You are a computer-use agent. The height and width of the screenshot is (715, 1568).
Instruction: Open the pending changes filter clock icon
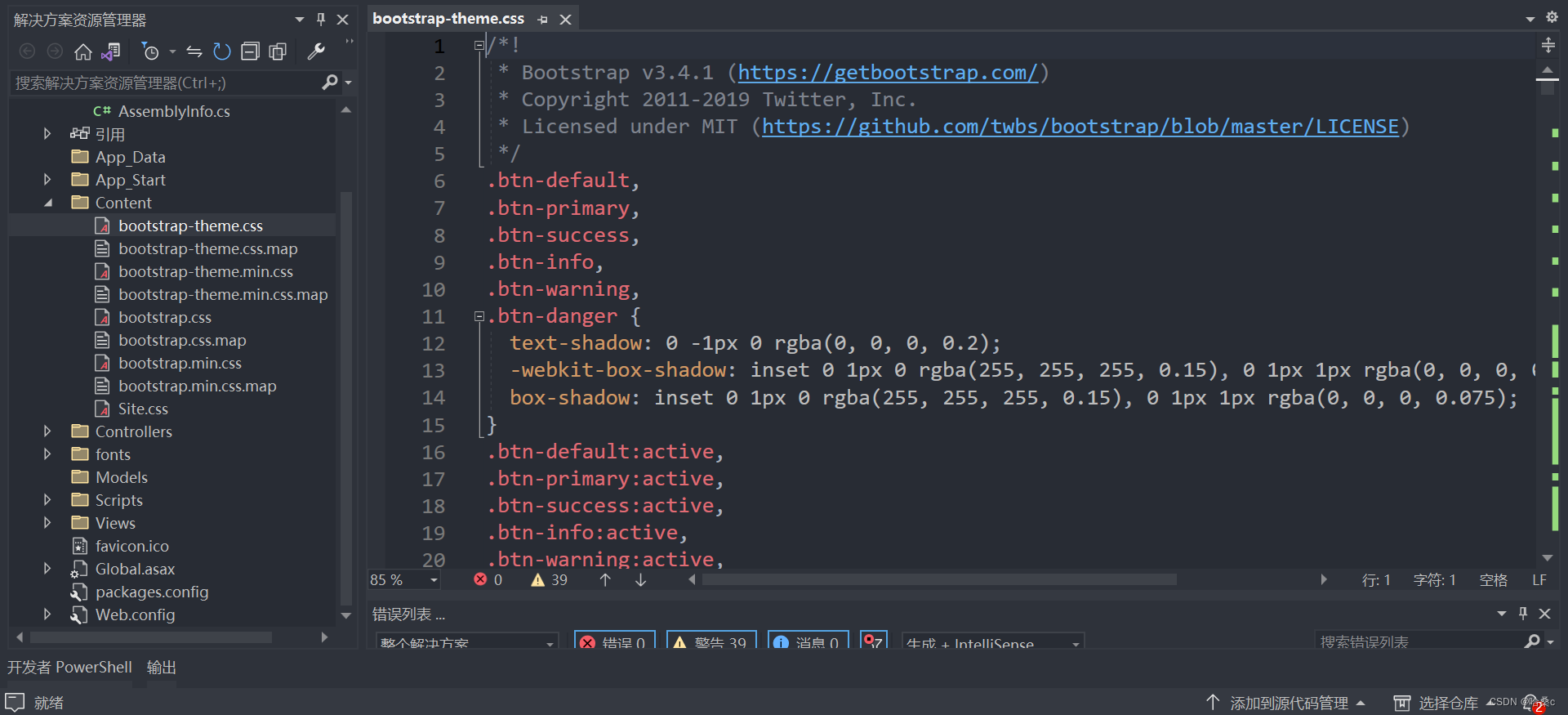click(x=150, y=52)
